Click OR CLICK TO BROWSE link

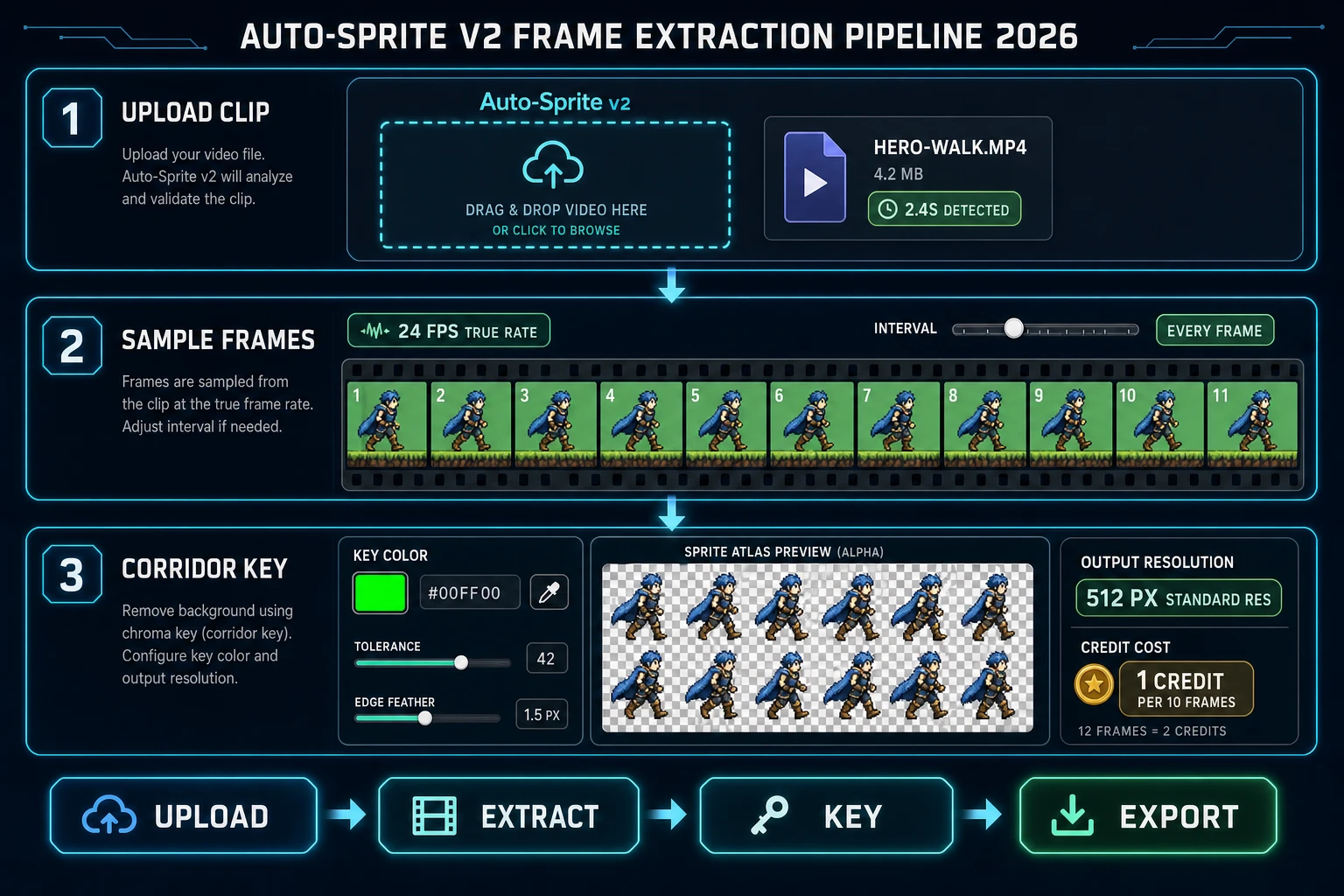point(556,230)
